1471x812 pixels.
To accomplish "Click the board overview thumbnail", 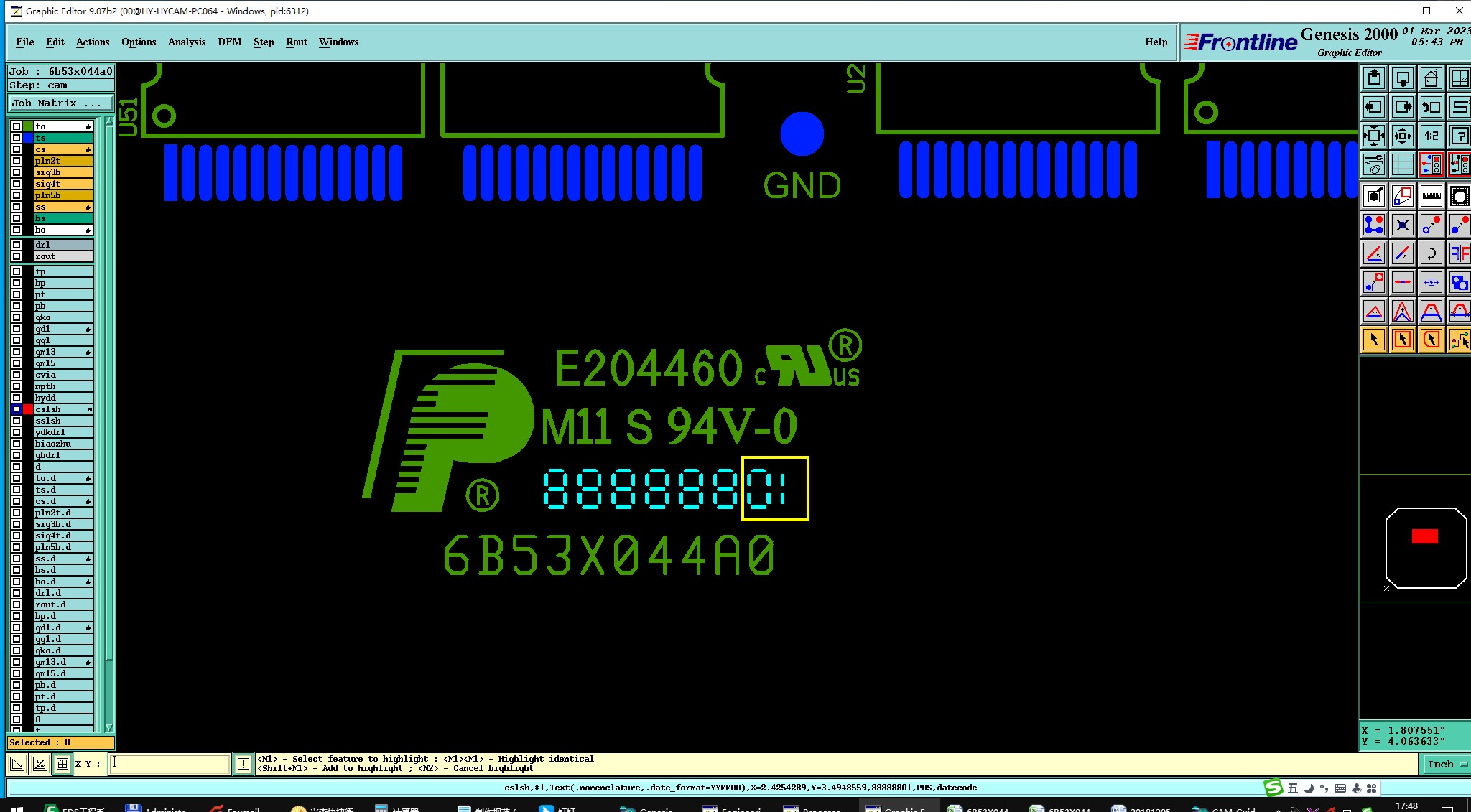I will point(1426,548).
